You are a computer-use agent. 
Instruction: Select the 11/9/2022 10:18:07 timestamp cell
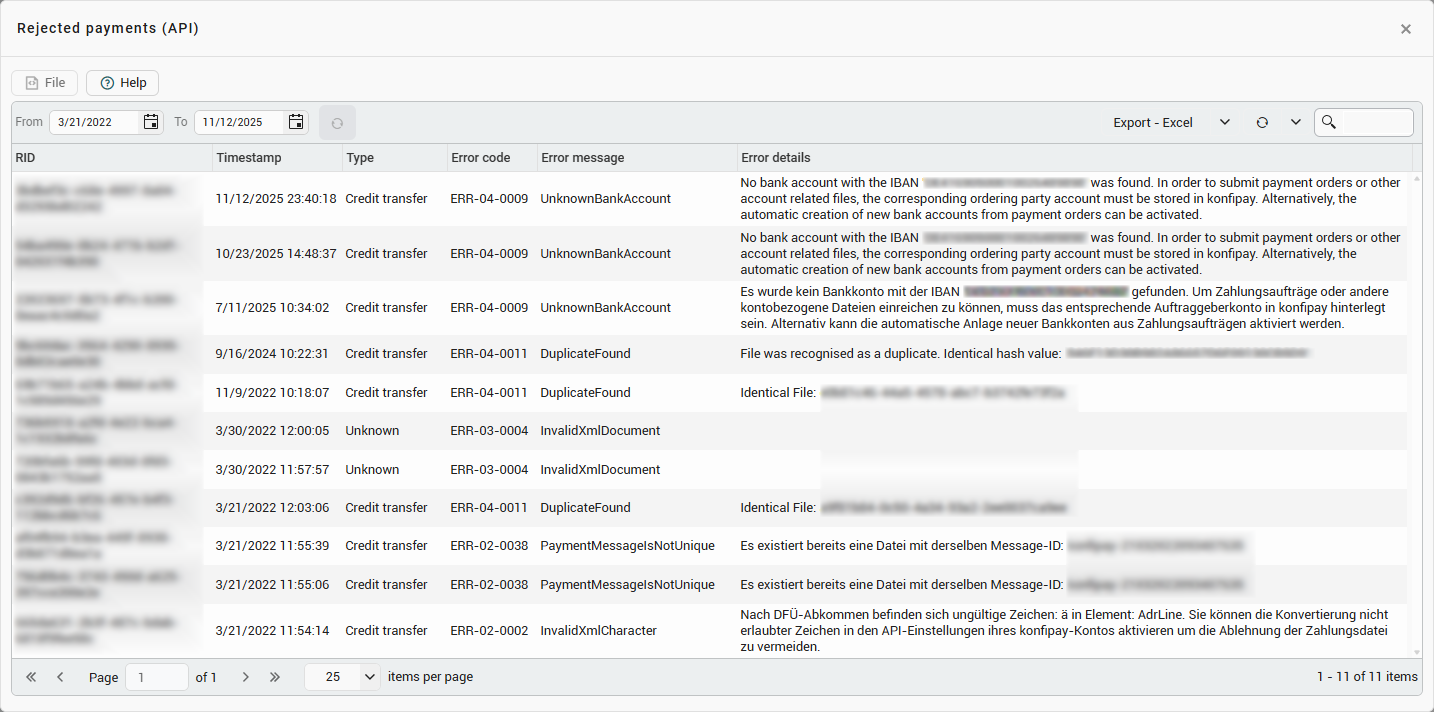(x=272, y=393)
